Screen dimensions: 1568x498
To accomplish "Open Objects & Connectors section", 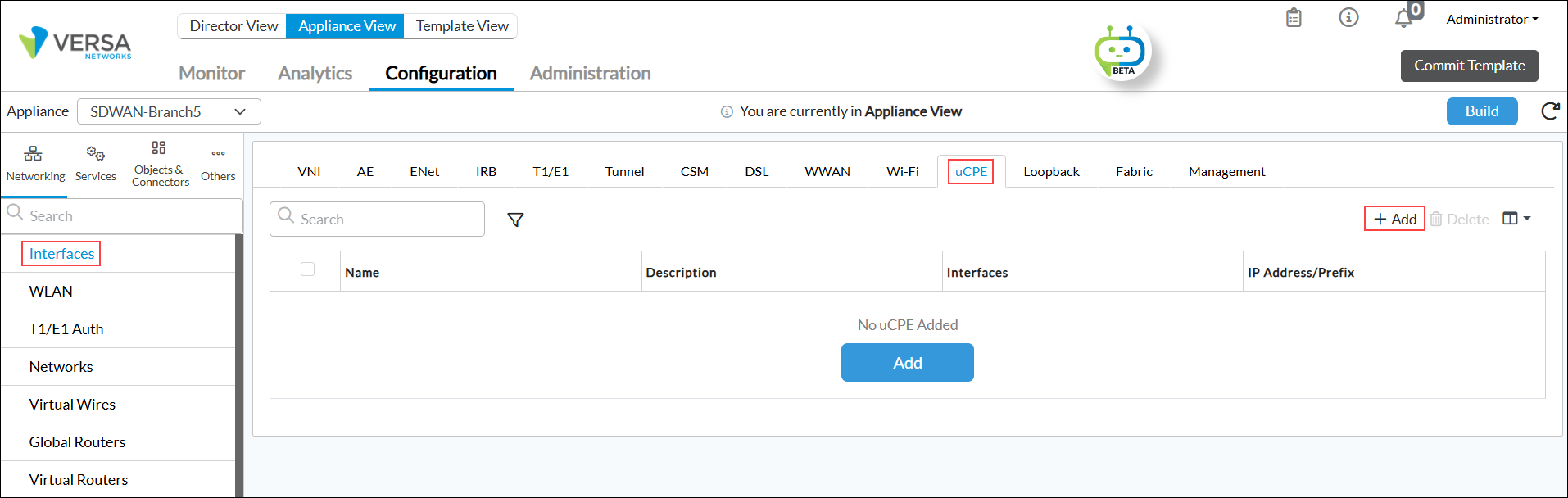I will (160, 162).
